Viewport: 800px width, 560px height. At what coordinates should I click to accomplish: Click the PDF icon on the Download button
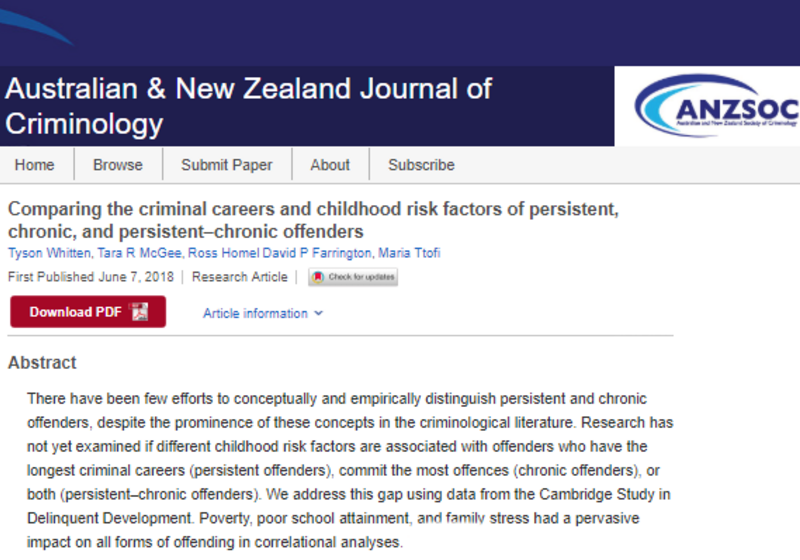point(139,312)
